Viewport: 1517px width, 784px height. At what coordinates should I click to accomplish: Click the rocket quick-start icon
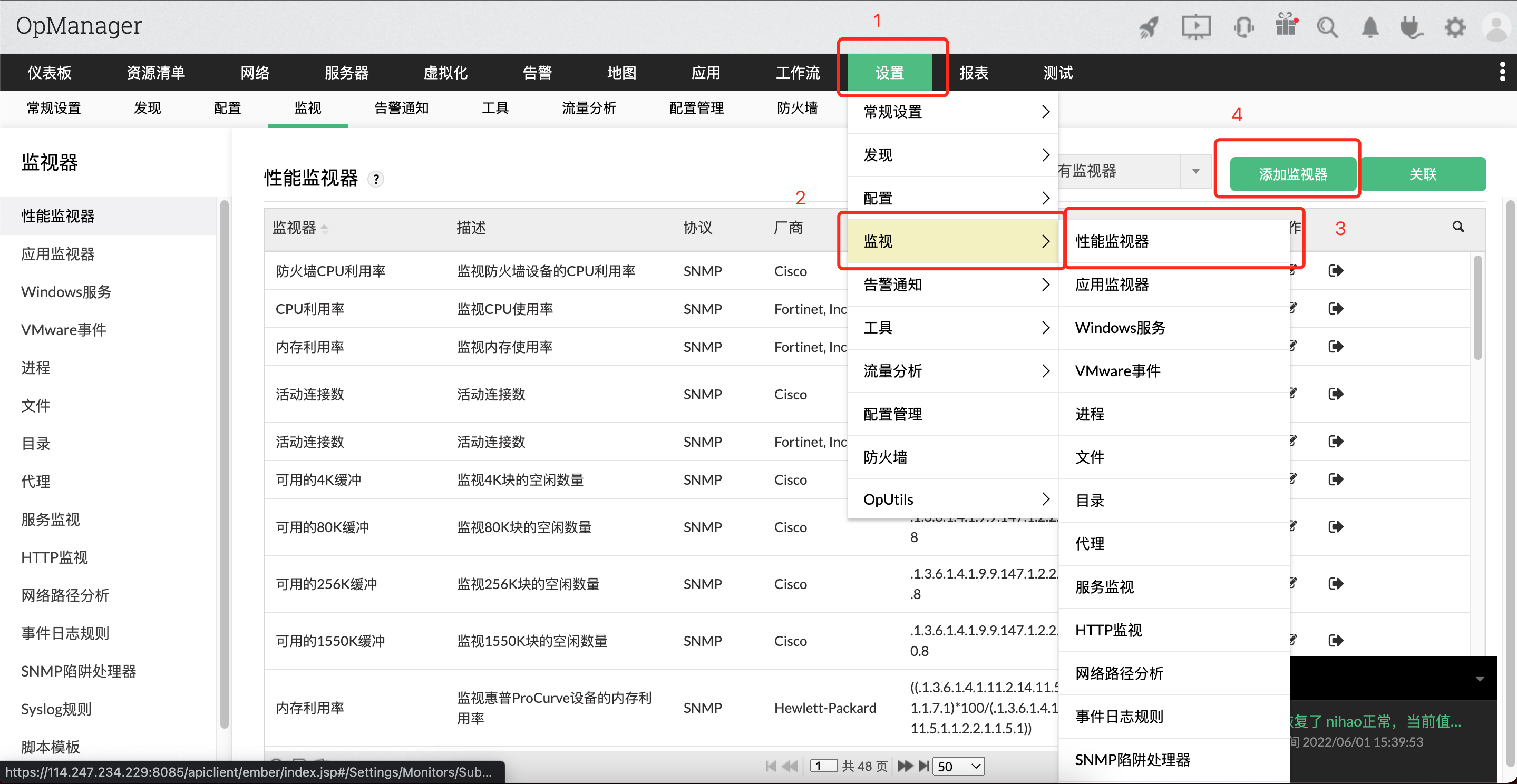pos(1149,27)
